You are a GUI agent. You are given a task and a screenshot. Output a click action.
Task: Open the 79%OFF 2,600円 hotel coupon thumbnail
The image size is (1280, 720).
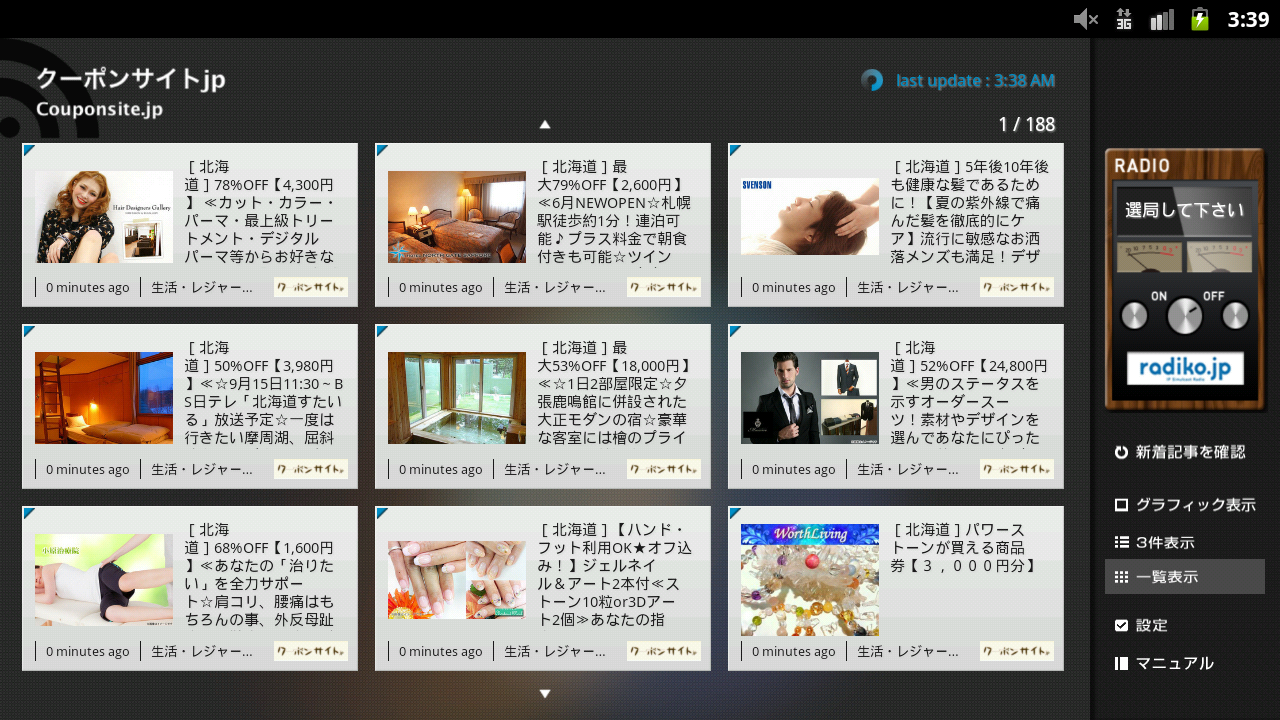pos(457,217)
